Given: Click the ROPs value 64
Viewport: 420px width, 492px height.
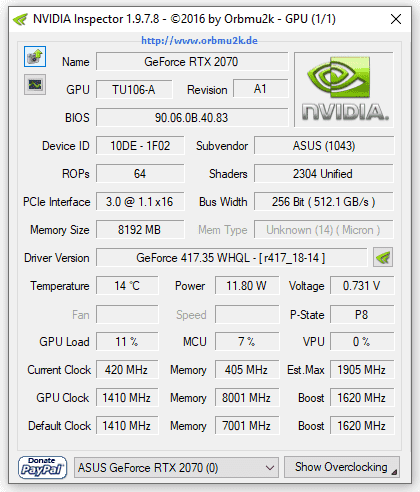Looking at the screenshot, I should 140,174.
